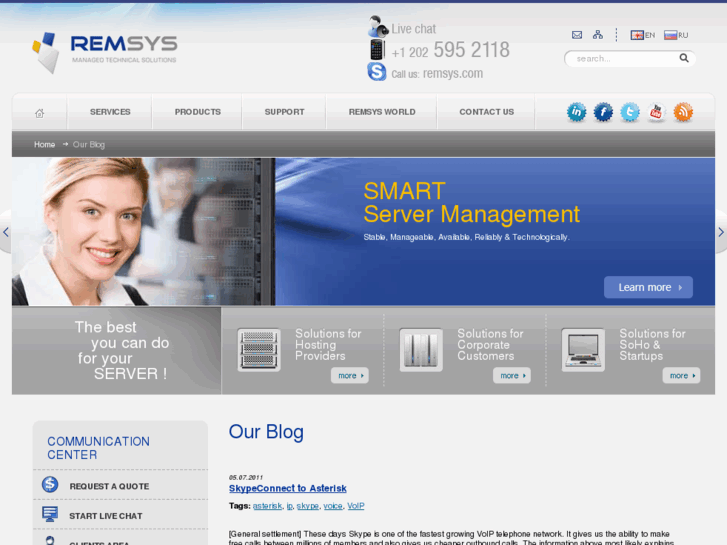Viewport: 727px width, 545px height.
Task: Click the Request a Quote label
Action: coord(109,487)
